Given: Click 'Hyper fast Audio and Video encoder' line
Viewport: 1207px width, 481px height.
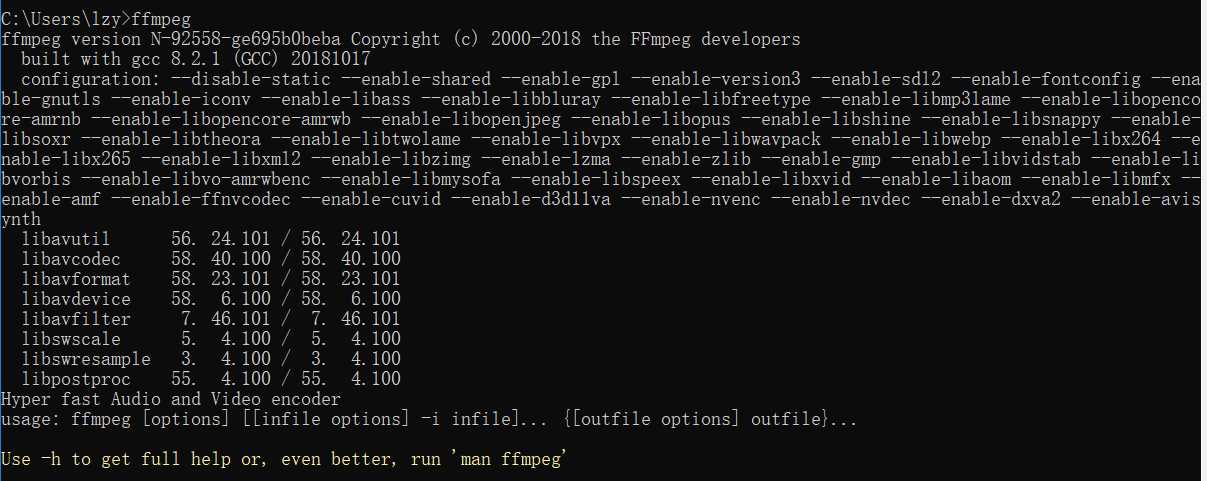Looking at the screenshot, I should tap(171, 398).
